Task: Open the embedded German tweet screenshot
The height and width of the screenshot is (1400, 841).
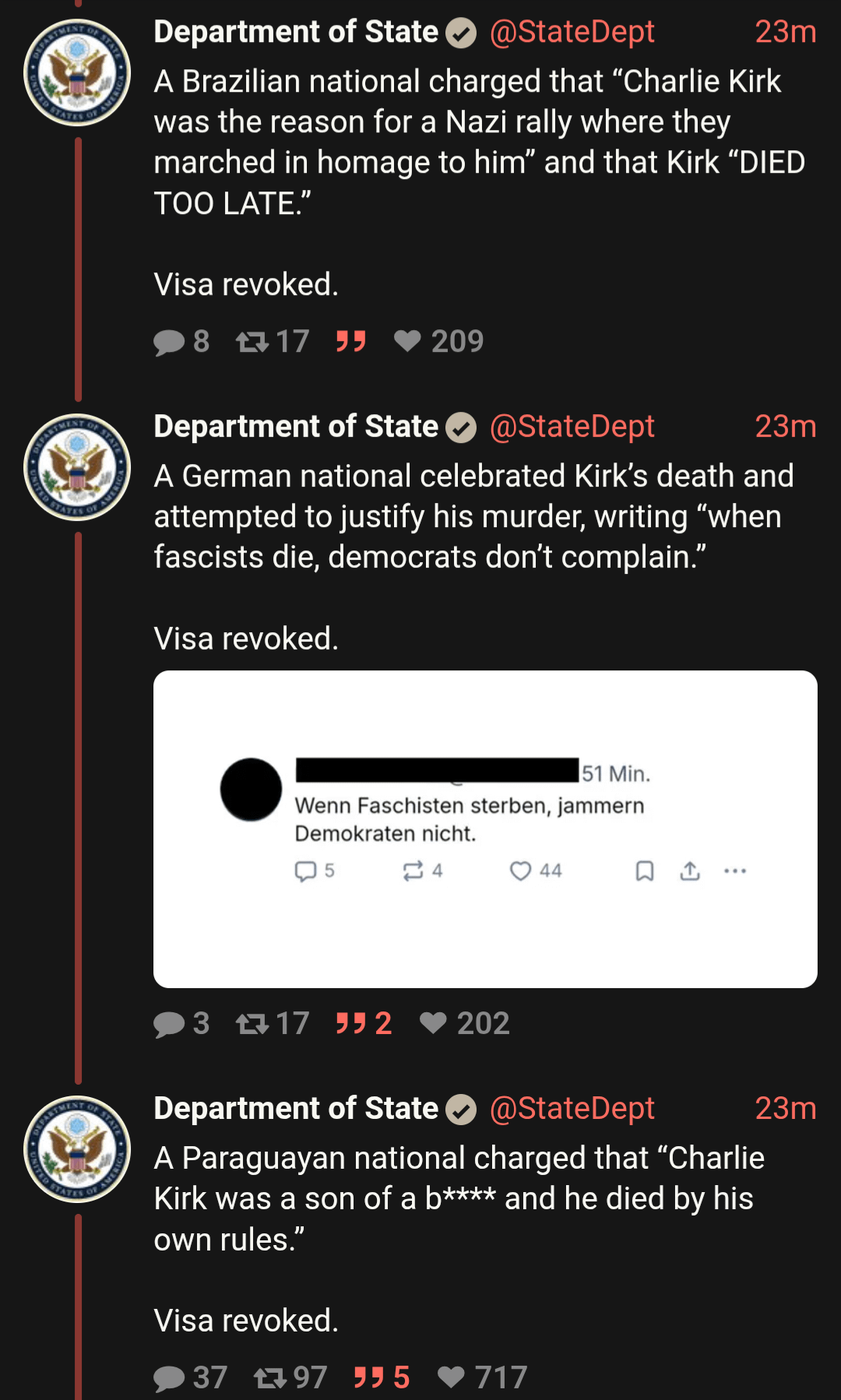Action: pos(485,829)
